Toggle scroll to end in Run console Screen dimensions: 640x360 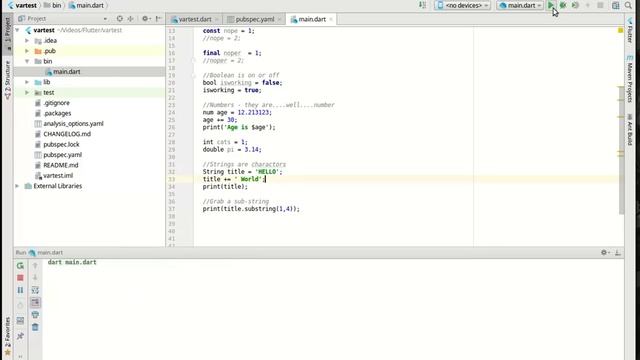tap(35, 302)
